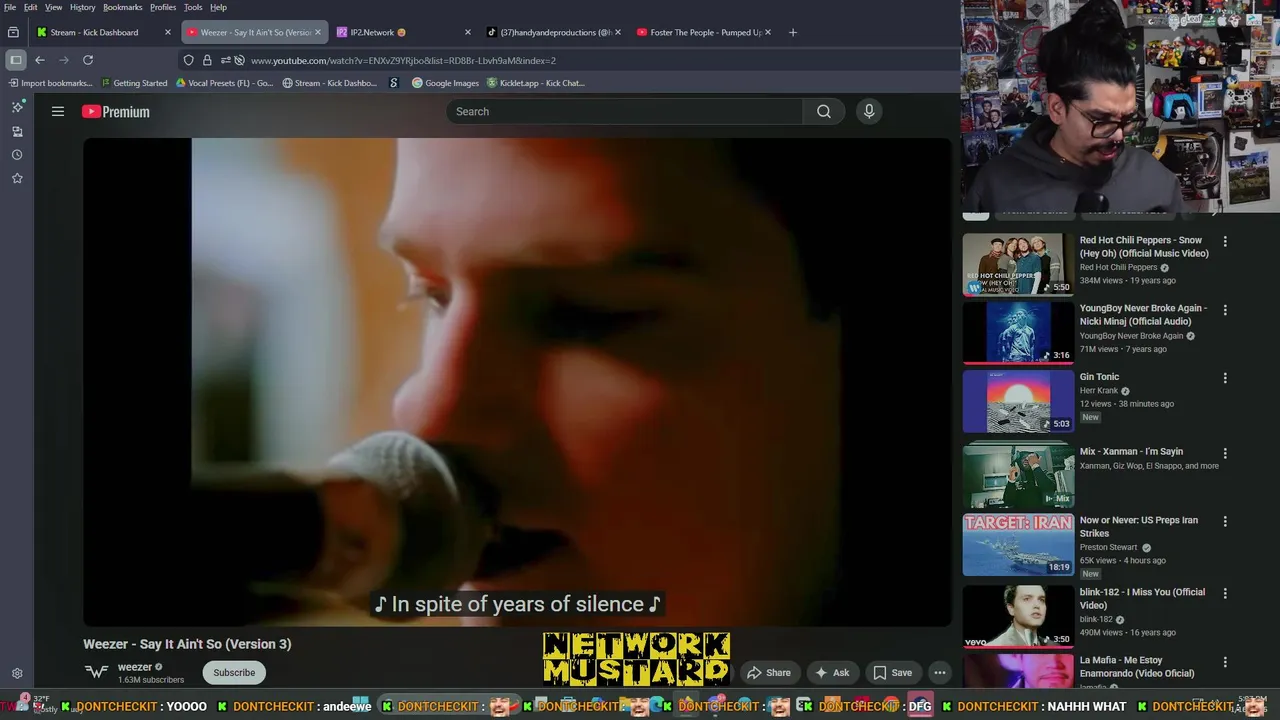Open options menu for YoungBoy Nicki Minaj video
The width and height of the screenshot is (1280, 720).
(1225, 310)
